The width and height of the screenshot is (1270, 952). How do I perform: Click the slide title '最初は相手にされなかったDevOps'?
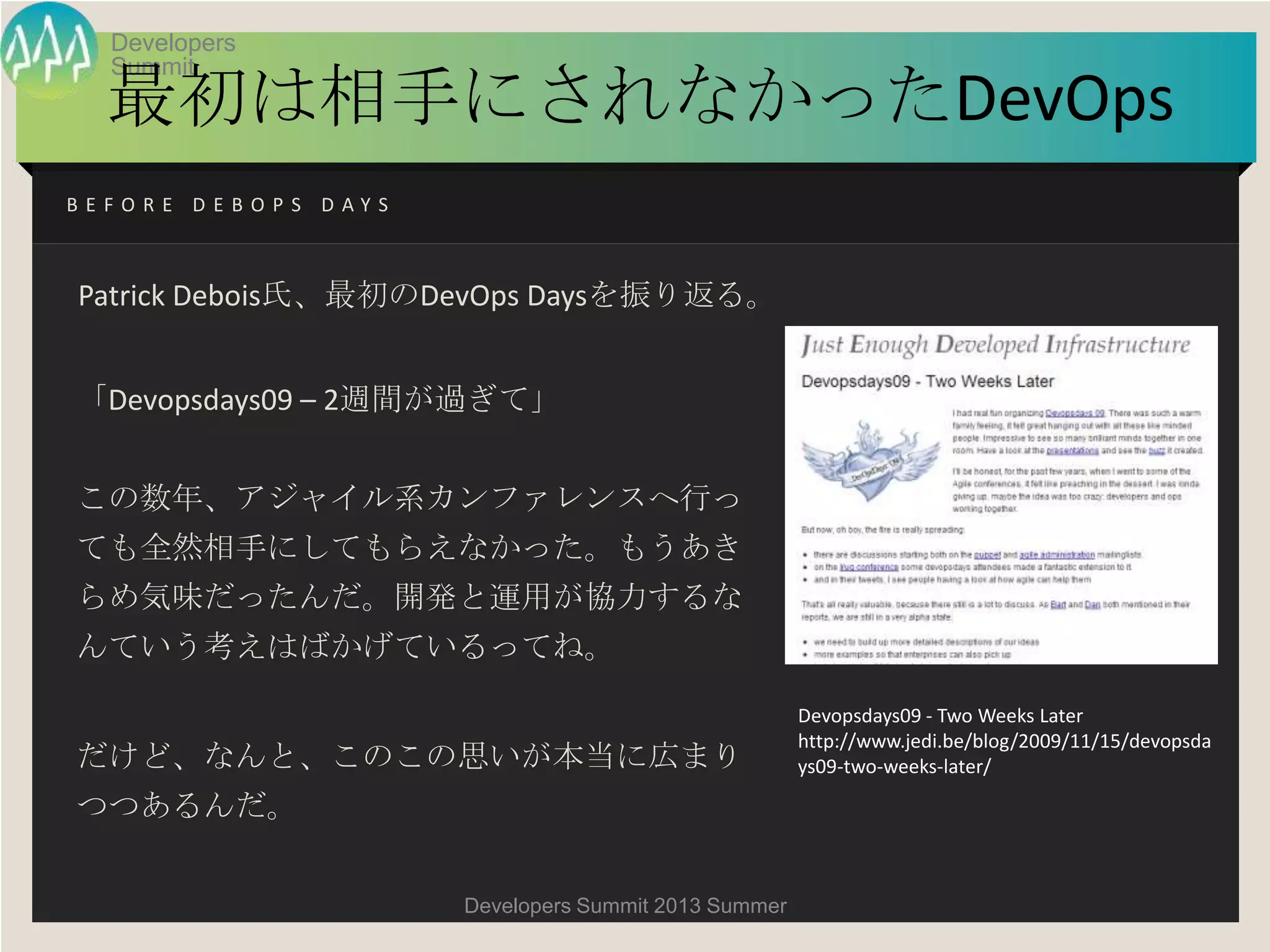point(641,97)
